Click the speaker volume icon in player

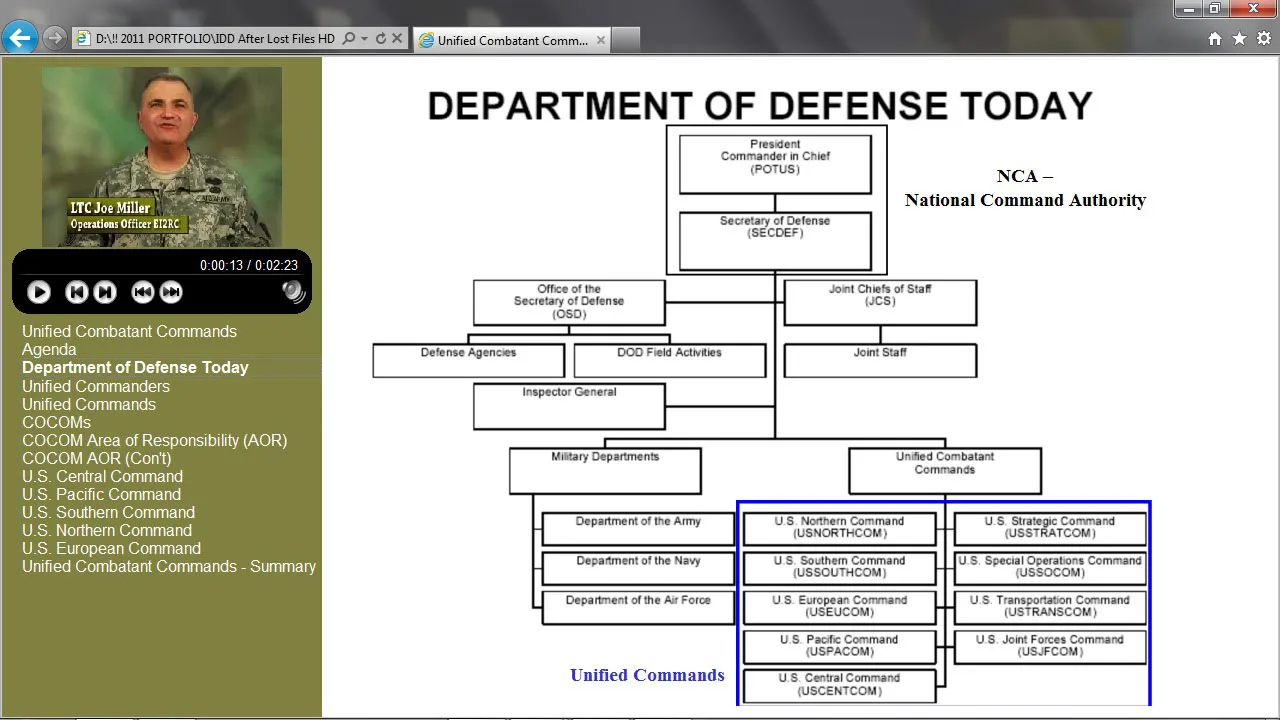[293, 291]
